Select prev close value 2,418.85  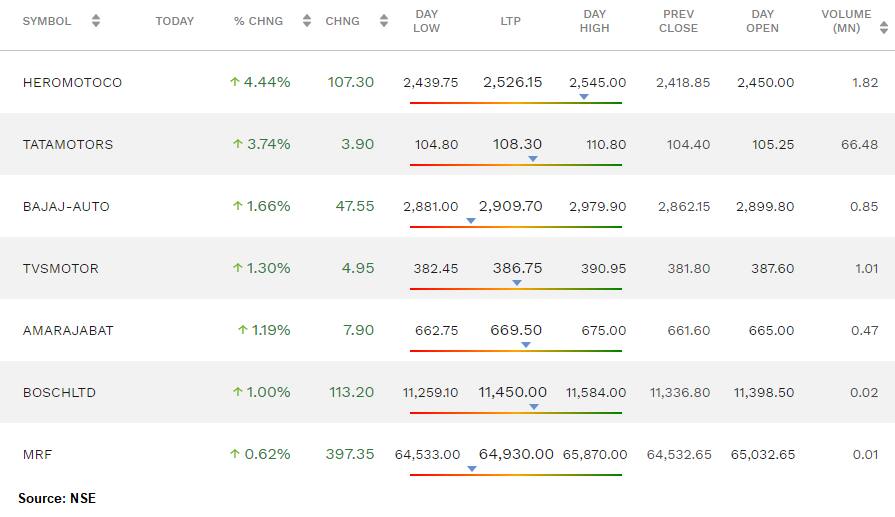(x=683, y=83)
